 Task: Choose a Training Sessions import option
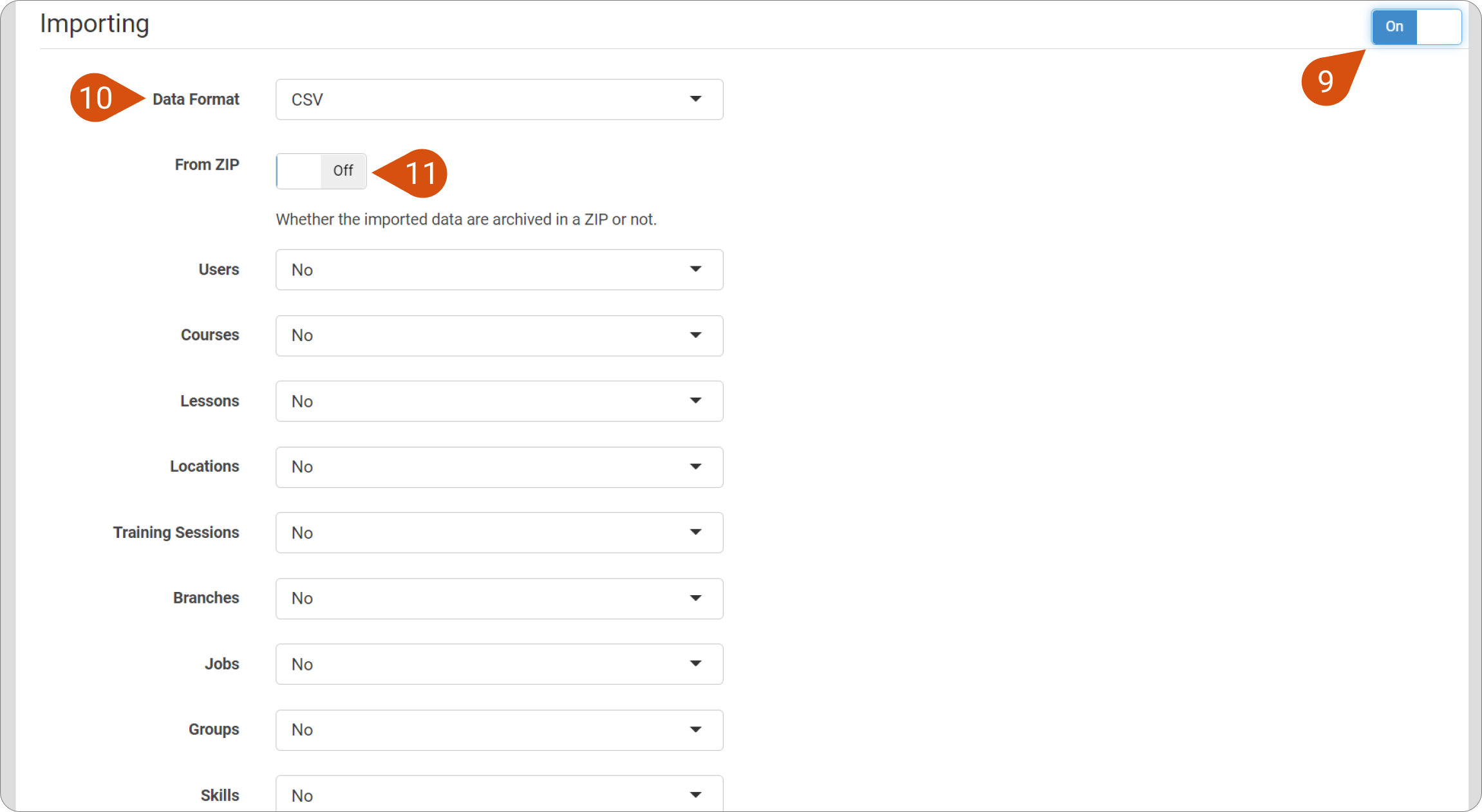(x=499, y=533)
